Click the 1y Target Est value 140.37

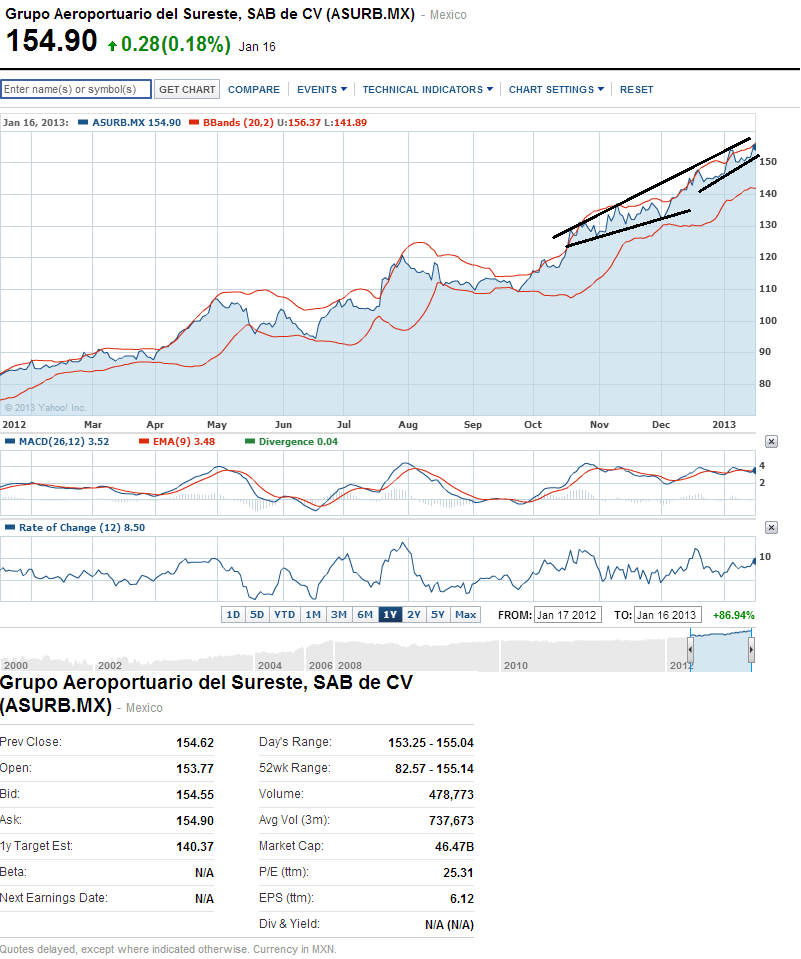pyautogui.click(x=195, y=846)
